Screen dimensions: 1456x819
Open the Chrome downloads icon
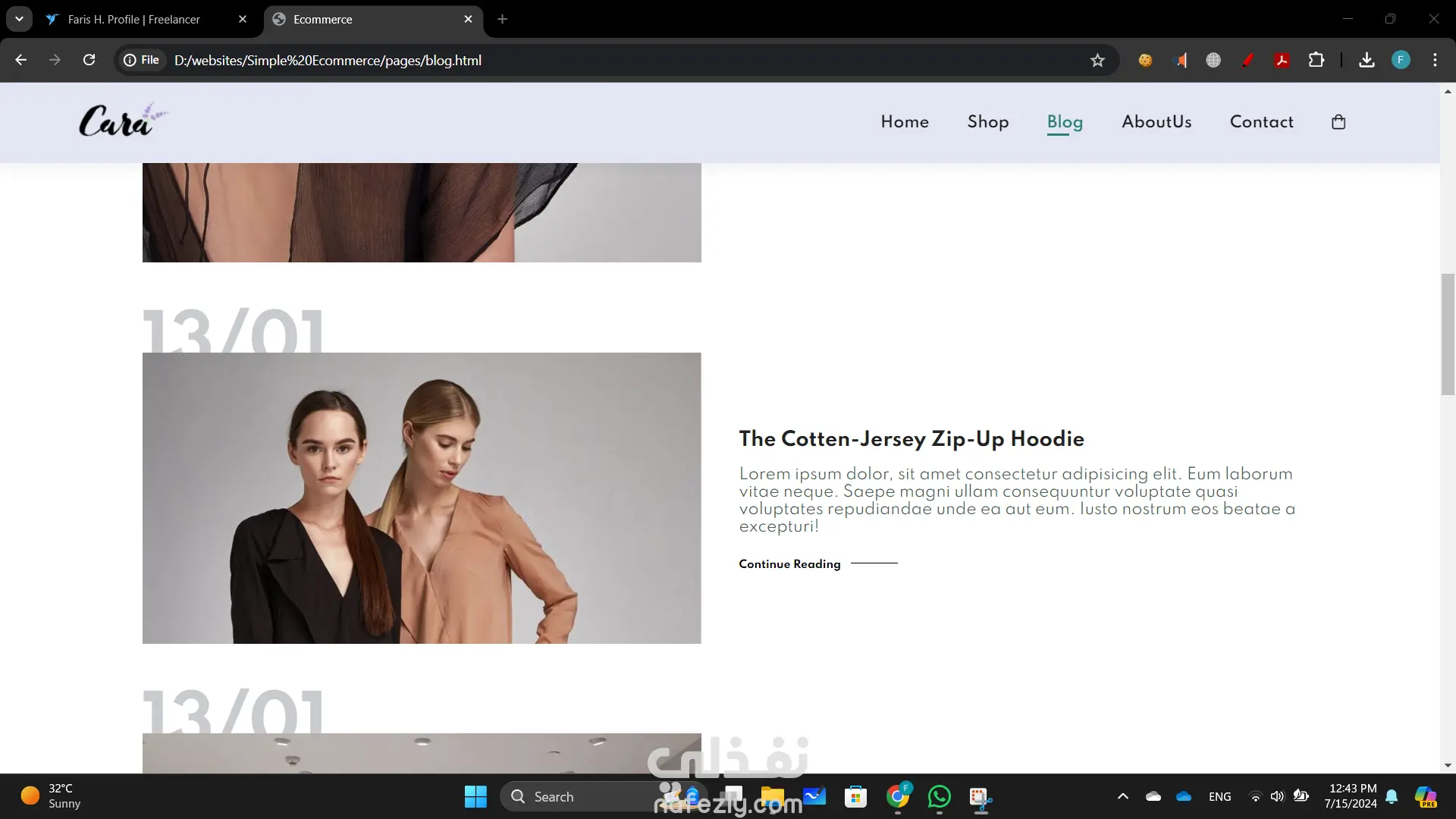coord(1367,60)
